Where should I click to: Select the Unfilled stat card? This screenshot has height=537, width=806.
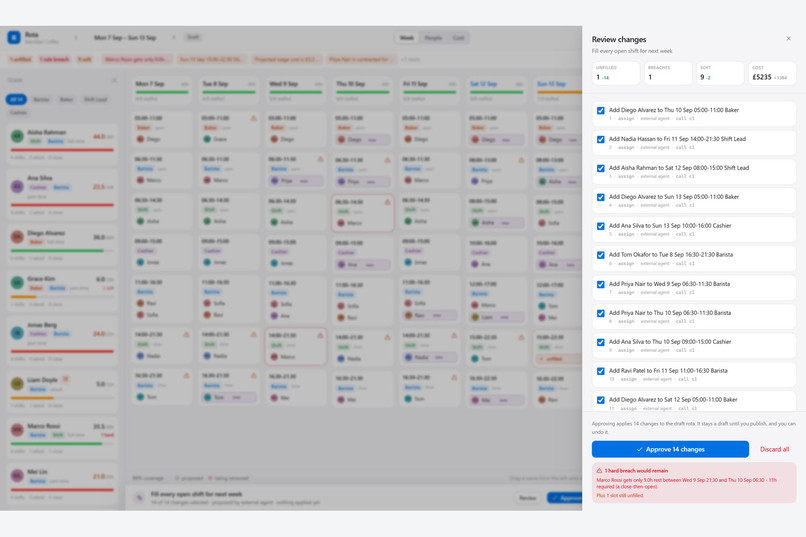[616, 73]
